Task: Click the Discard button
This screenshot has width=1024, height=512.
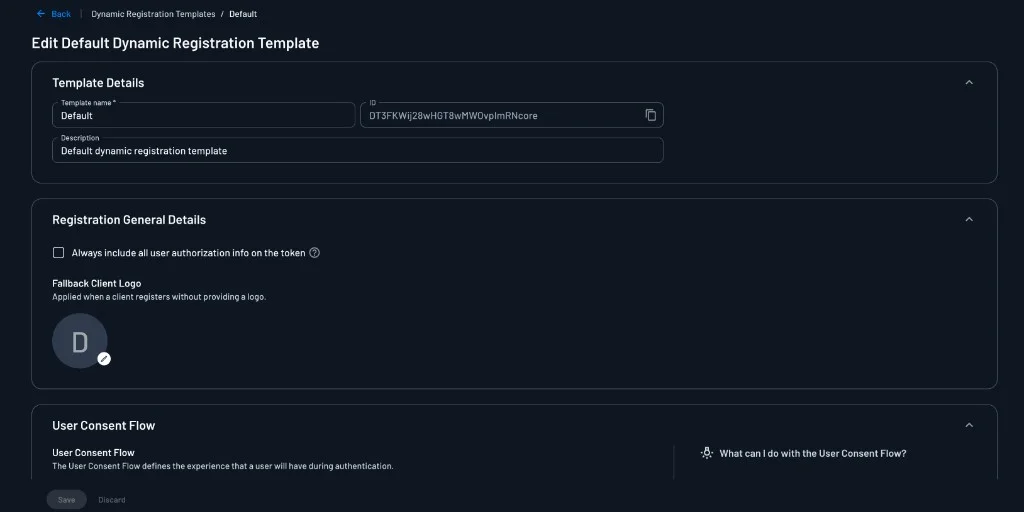Action: click(x=112, y=500)
